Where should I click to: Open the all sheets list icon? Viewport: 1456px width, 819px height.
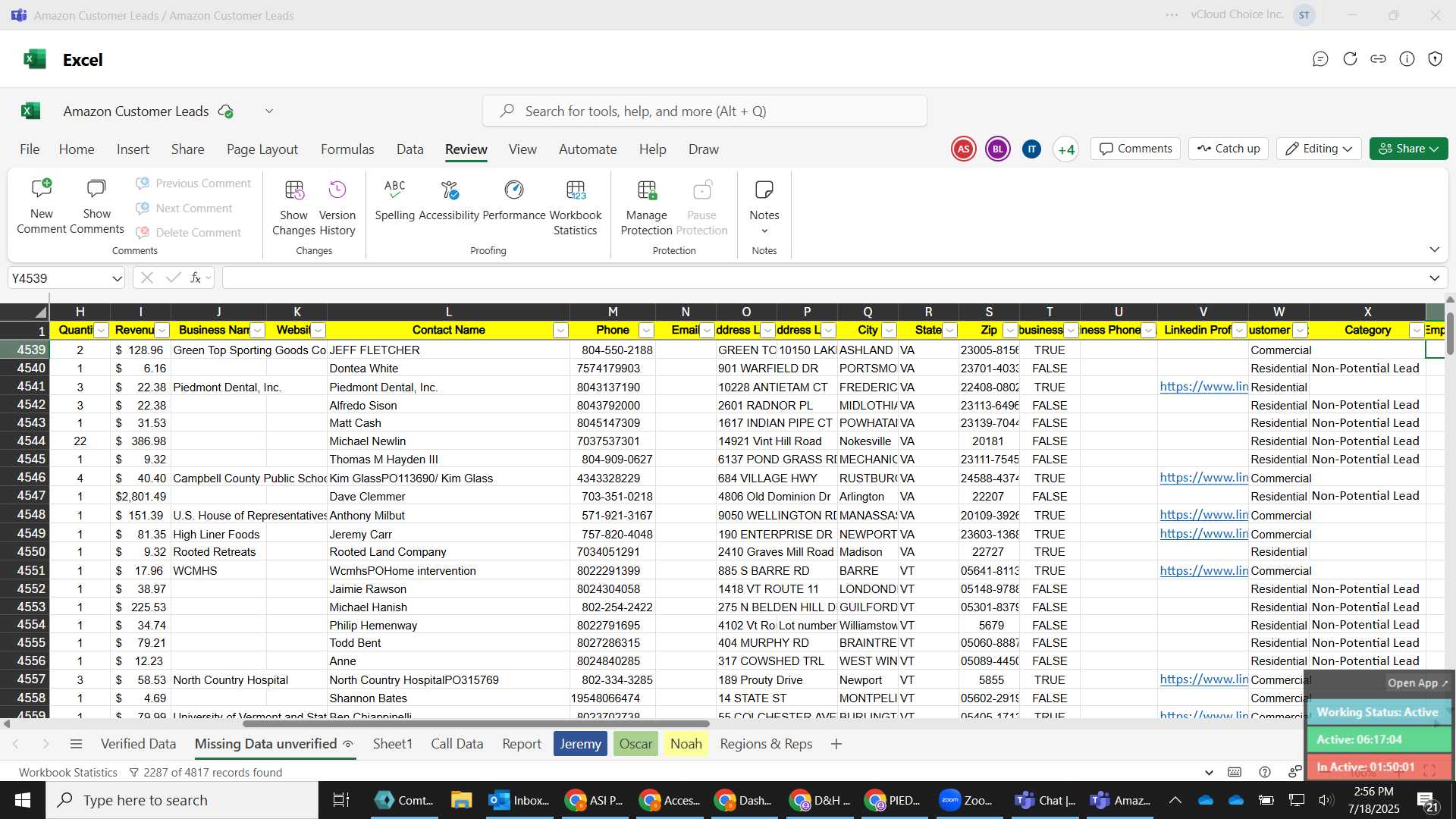[x=76, y=744]
